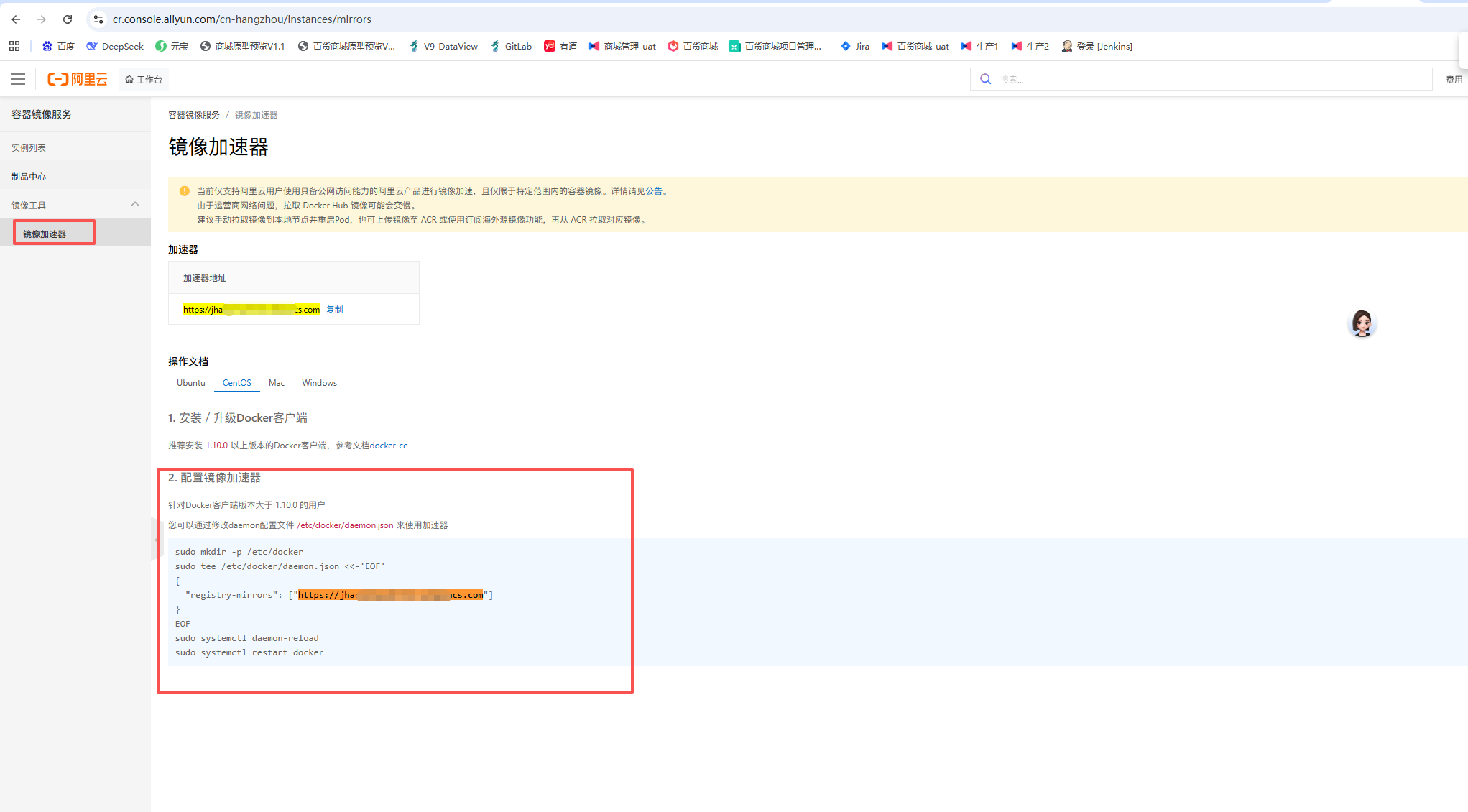Click the browser back arrow
The image size is (1468, 812).
pyautogui.click(x=16, y=19)
